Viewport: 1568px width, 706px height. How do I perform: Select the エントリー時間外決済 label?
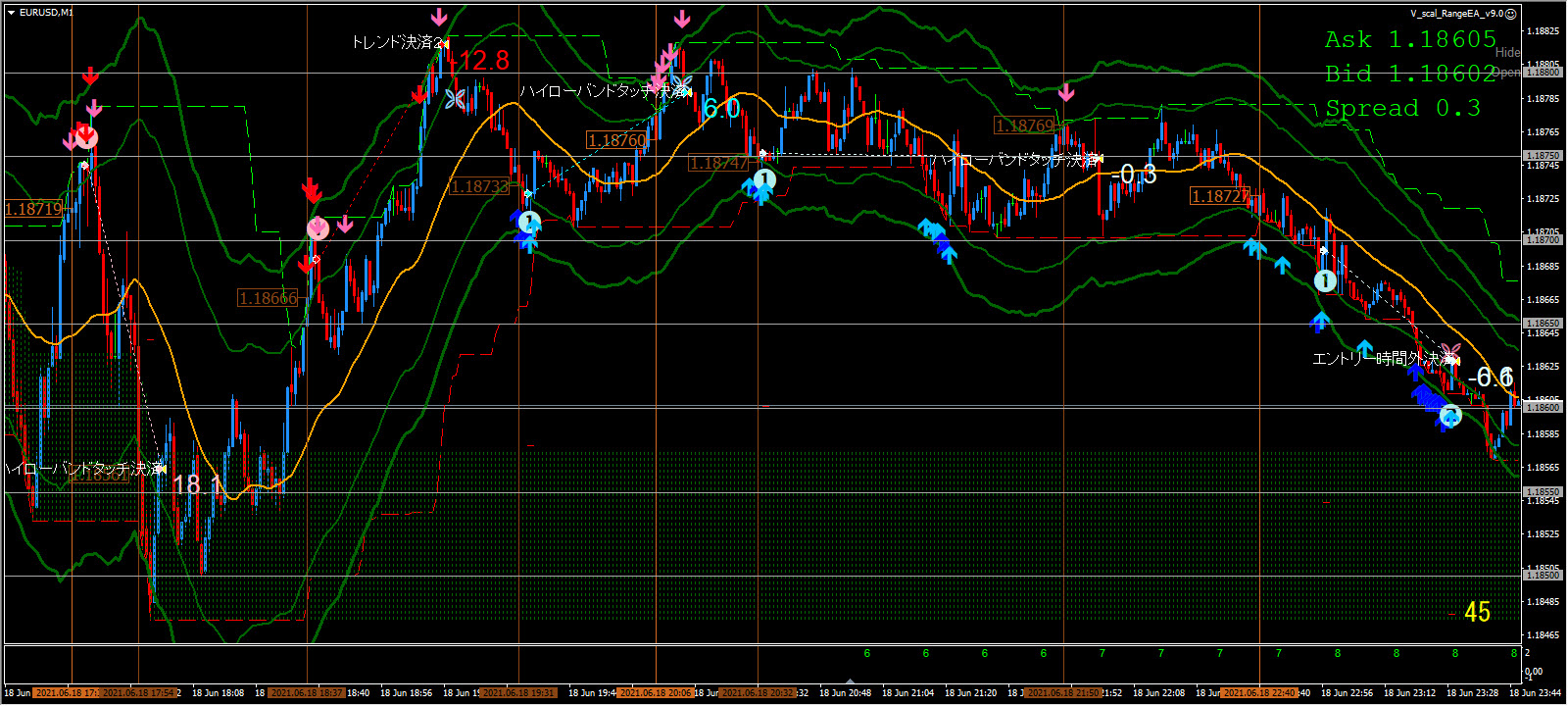(x=1385, y=359)
